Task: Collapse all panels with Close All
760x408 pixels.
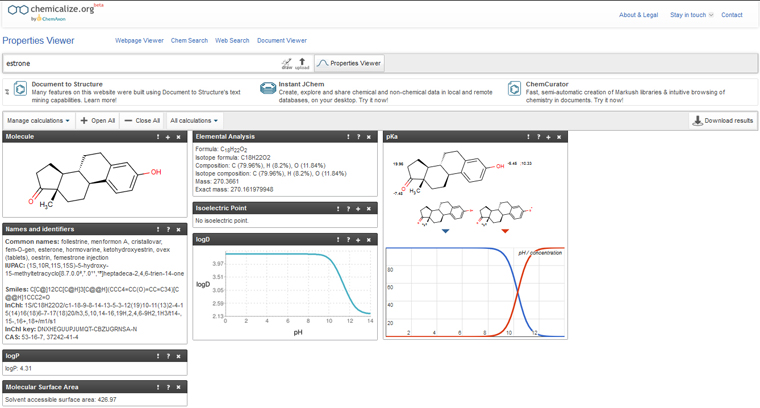Action: (142, 120)
